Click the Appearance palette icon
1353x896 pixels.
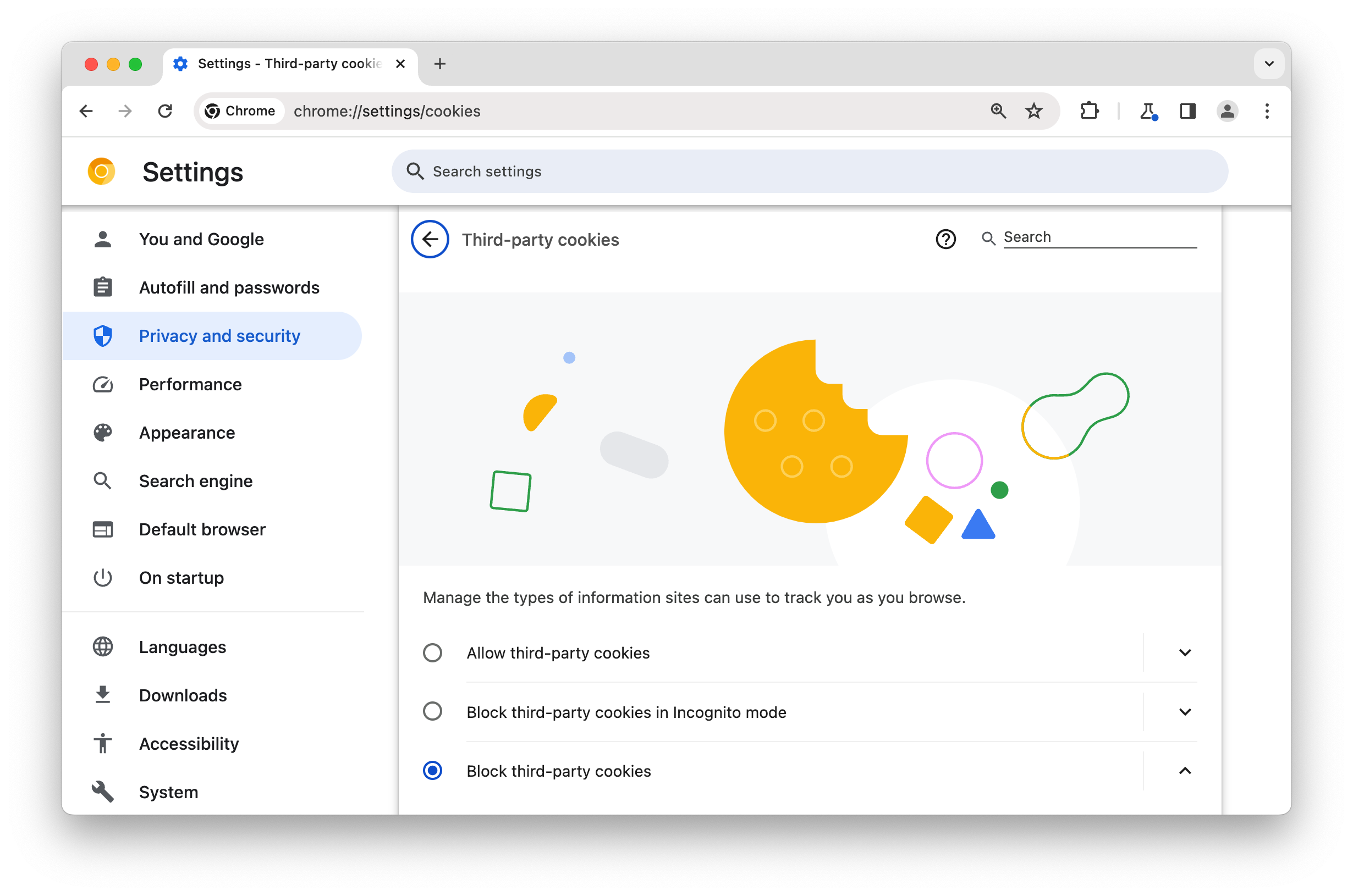tap(103, 432)
